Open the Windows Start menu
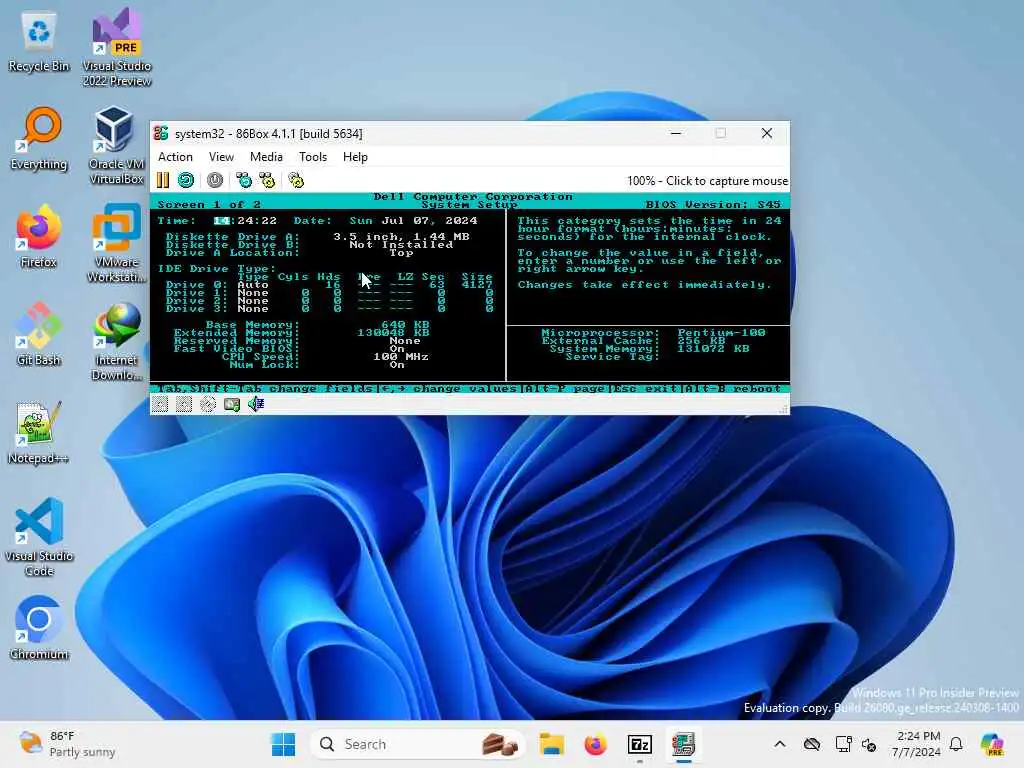 [x=283, y=744]
